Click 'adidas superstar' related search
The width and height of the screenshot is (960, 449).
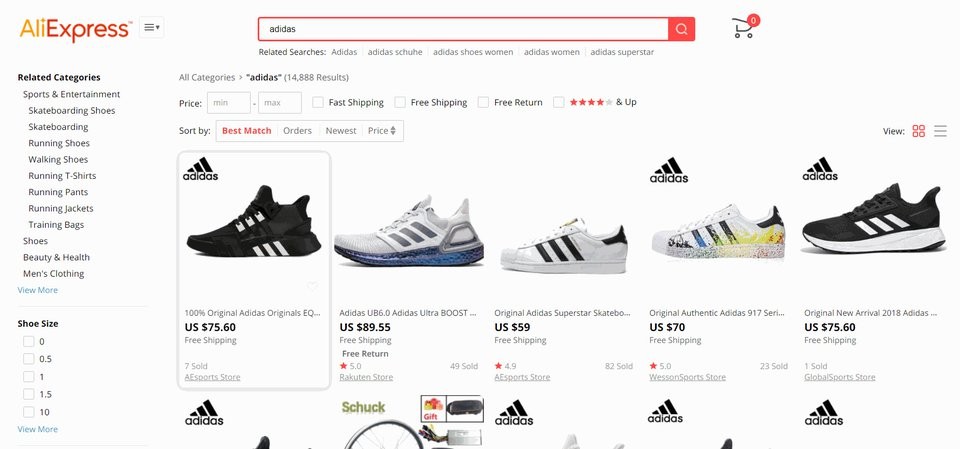coord(622,52)
